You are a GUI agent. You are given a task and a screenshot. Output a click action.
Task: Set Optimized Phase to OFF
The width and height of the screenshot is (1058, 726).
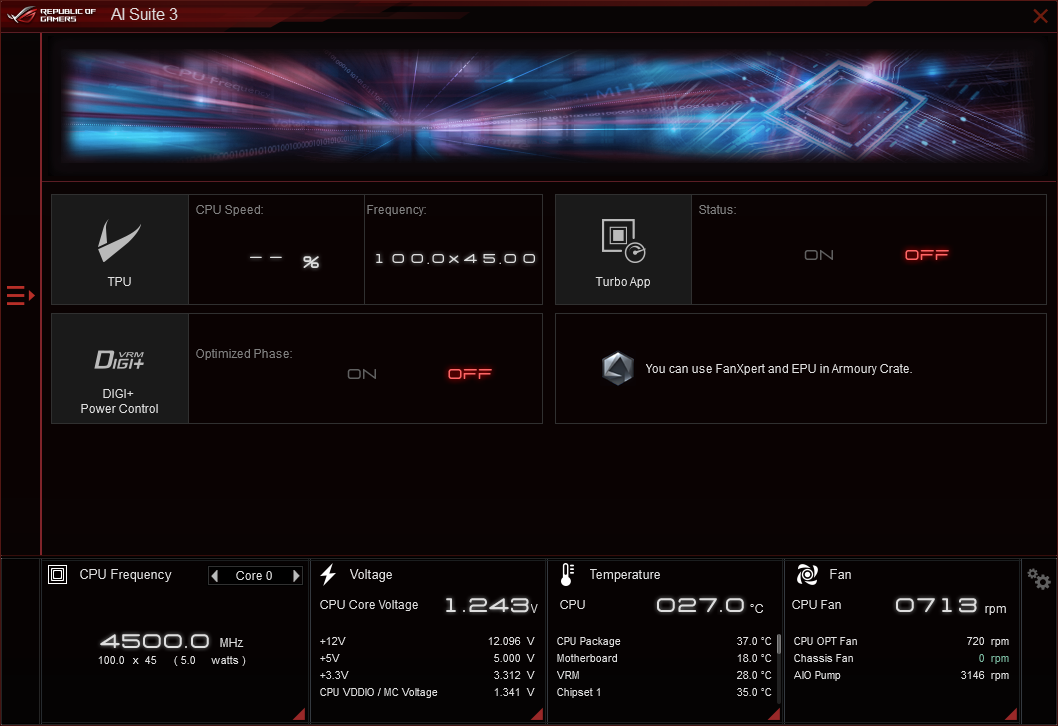(x=470, y=374)
